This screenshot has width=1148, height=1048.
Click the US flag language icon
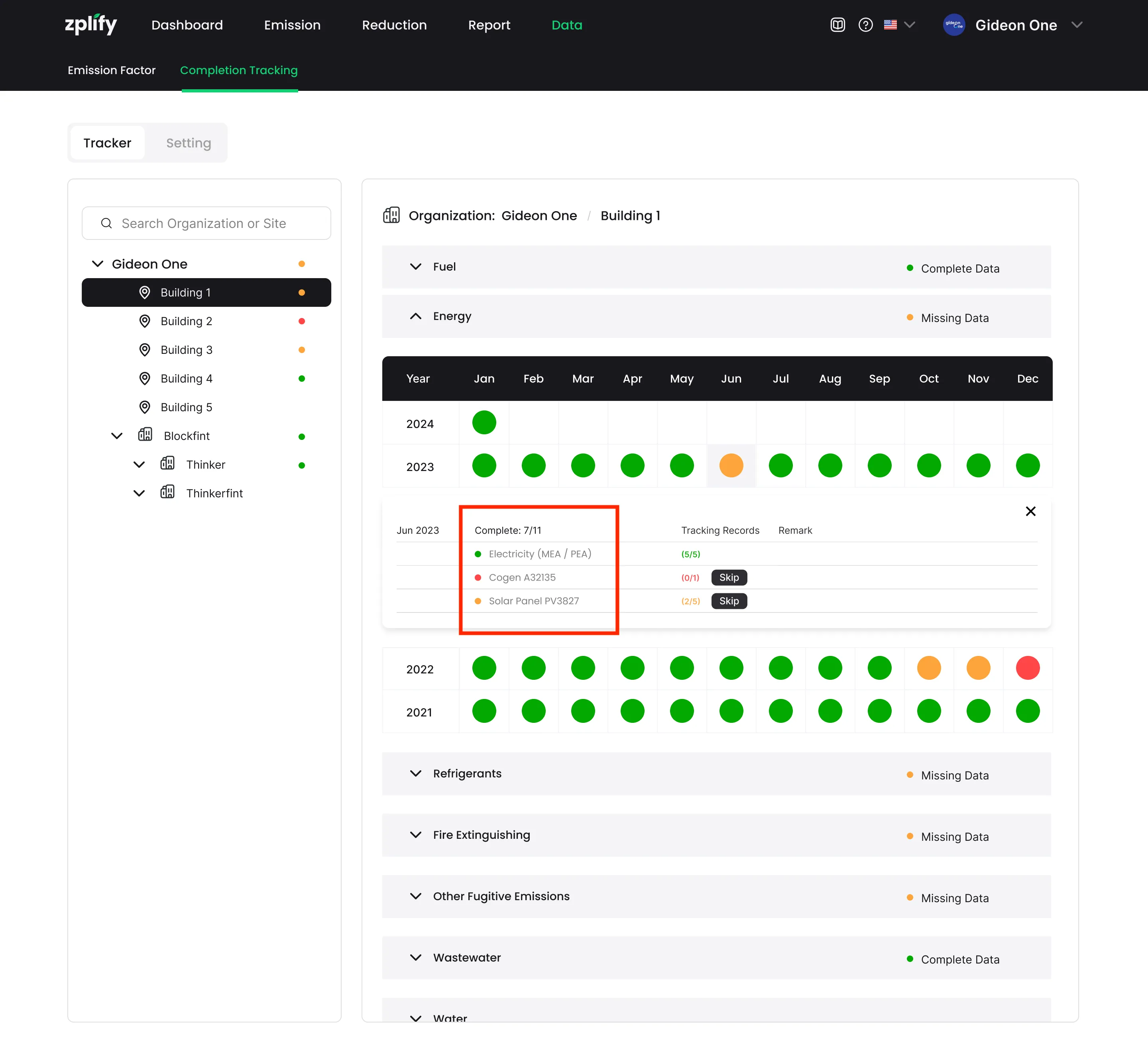click(x=890, y=24)
